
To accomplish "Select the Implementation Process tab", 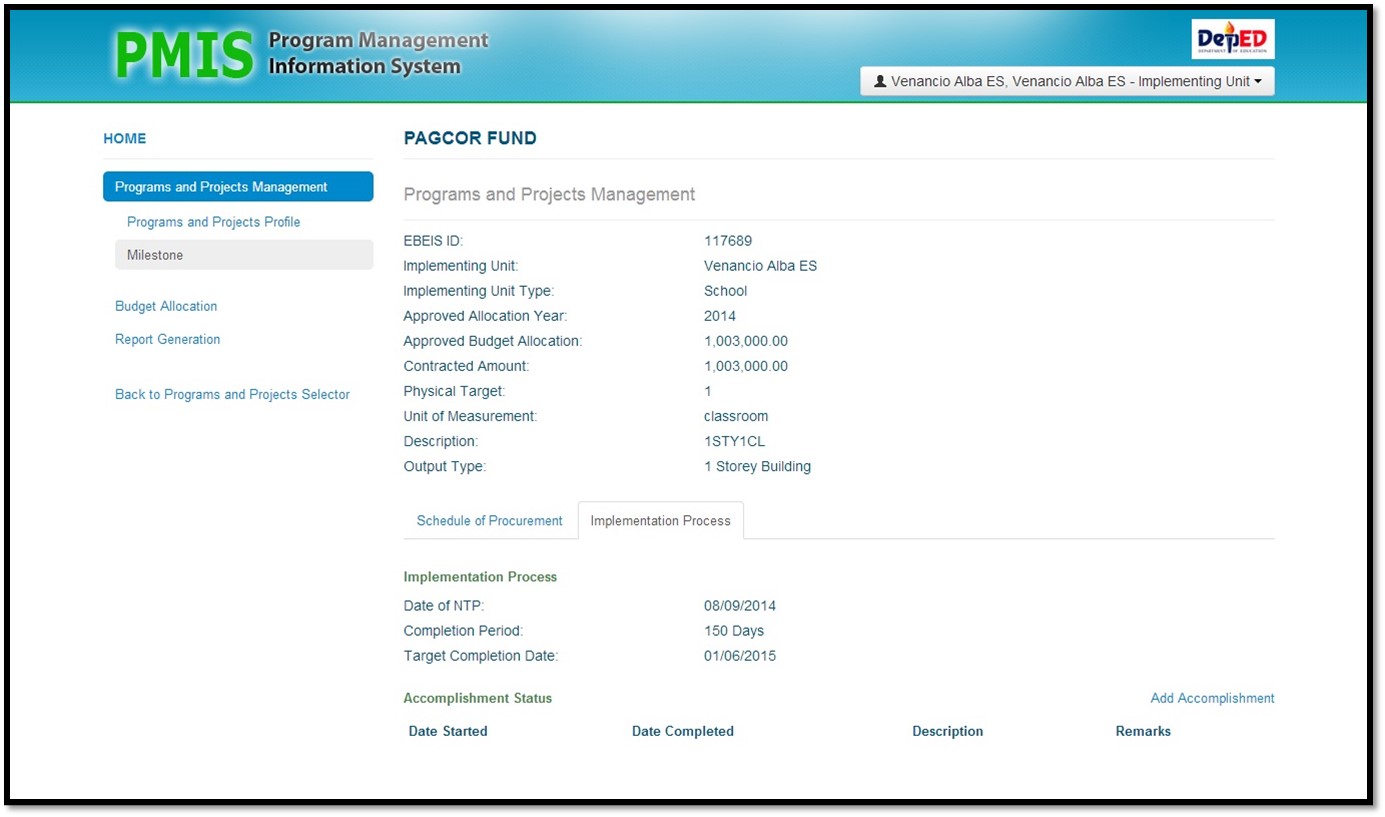I will pyautogui.click(x=661, y=520).
